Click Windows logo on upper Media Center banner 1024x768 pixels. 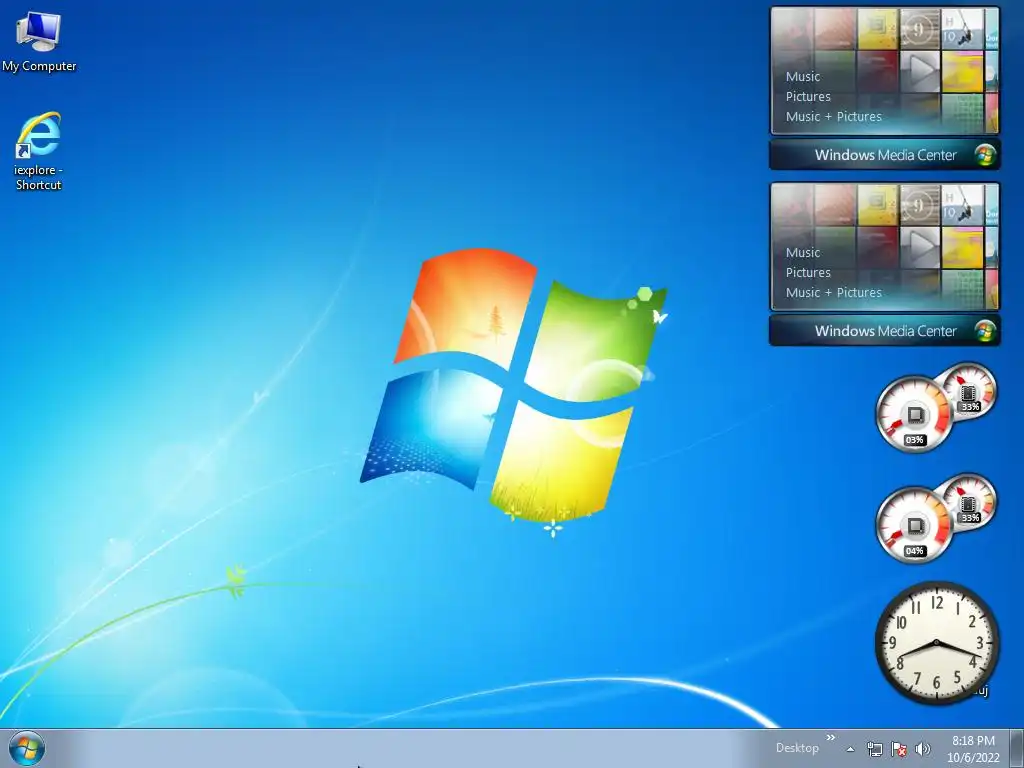tap(985, 155)
